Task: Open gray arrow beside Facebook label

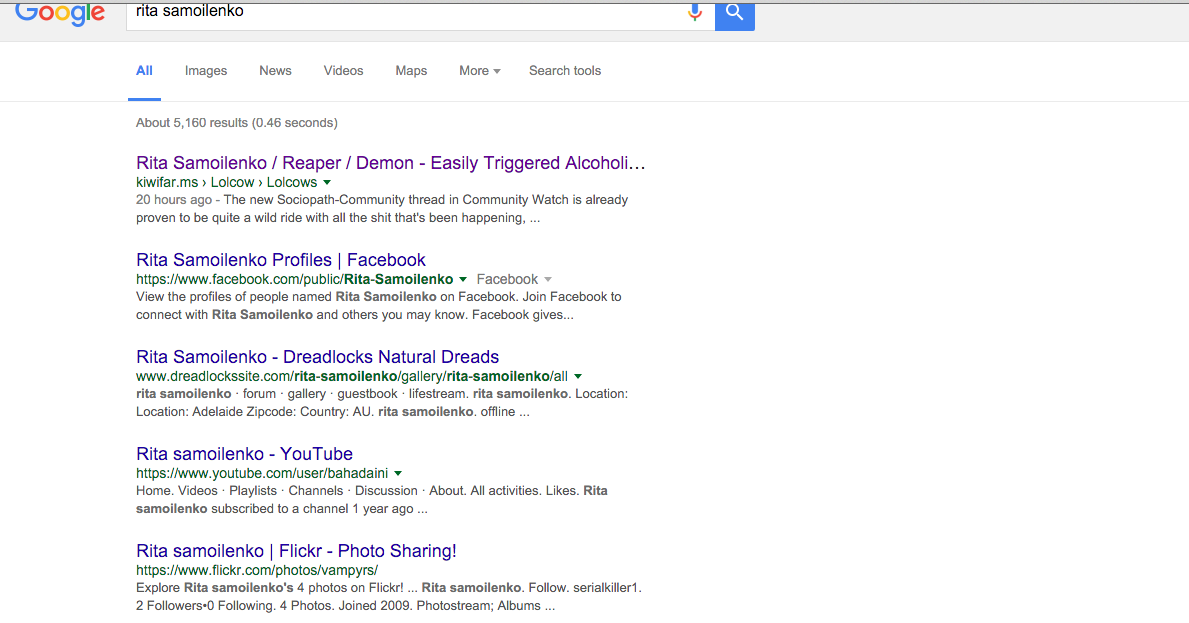Action: pyautogui.click(x=547, y=280)
